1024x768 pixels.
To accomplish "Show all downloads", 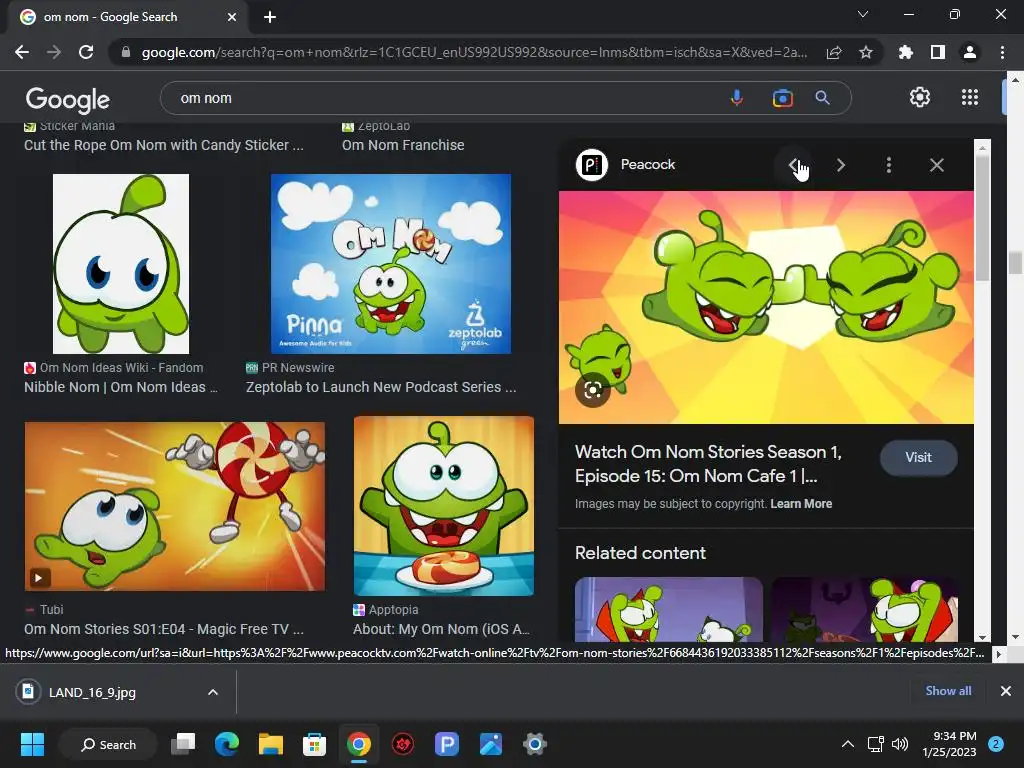I will (x=948, y=691).
